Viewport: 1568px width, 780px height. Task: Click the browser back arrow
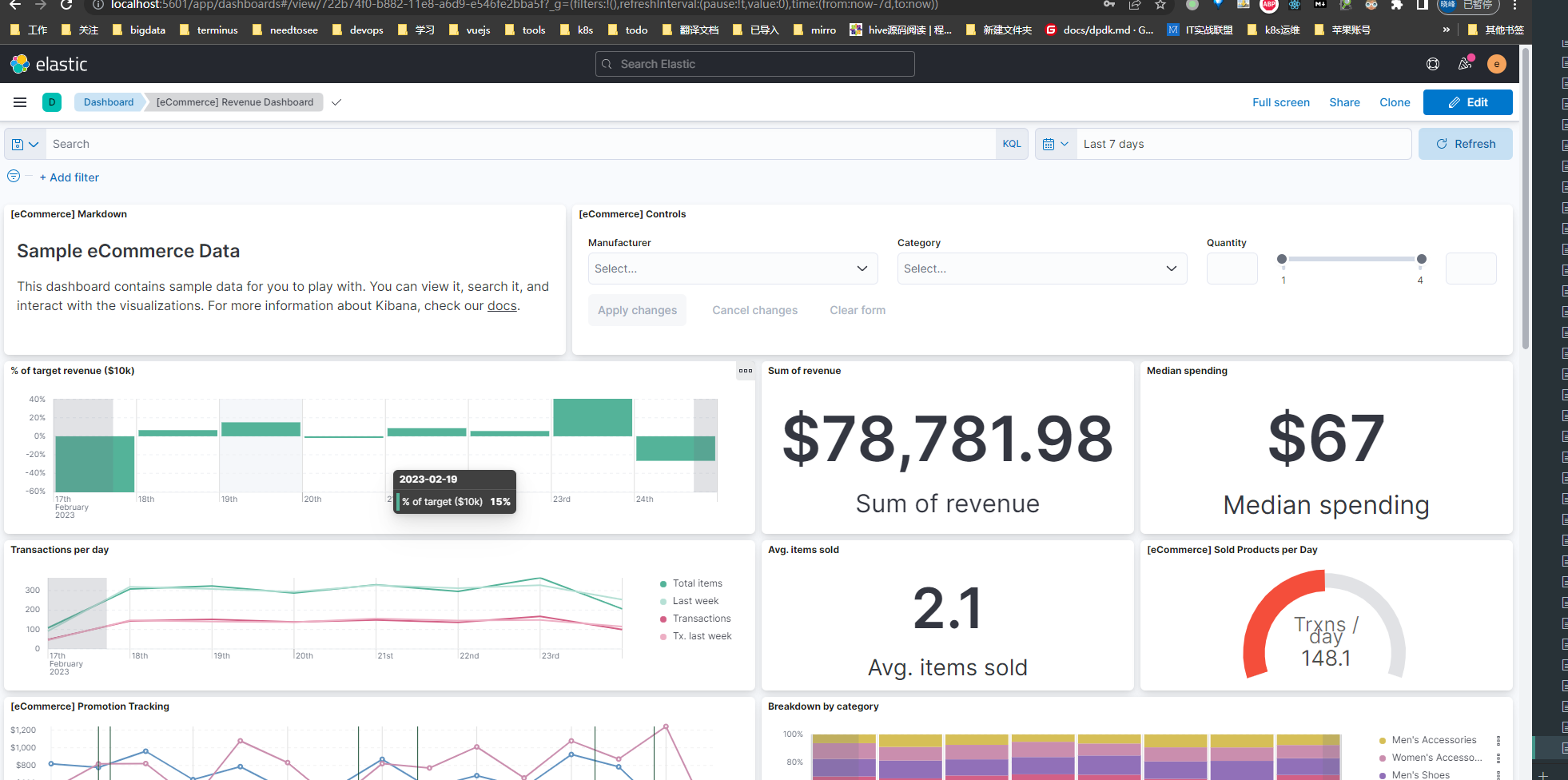[x=15, y=5]
